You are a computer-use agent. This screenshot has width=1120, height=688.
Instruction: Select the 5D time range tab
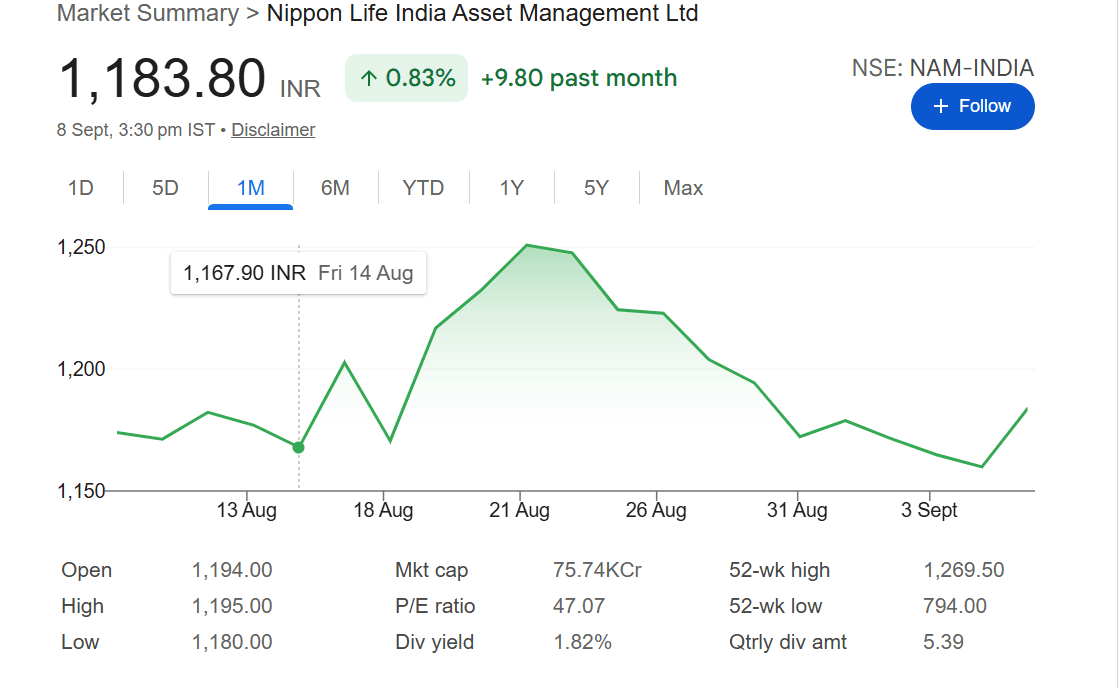pyautogui.click(x=165, y=188)
